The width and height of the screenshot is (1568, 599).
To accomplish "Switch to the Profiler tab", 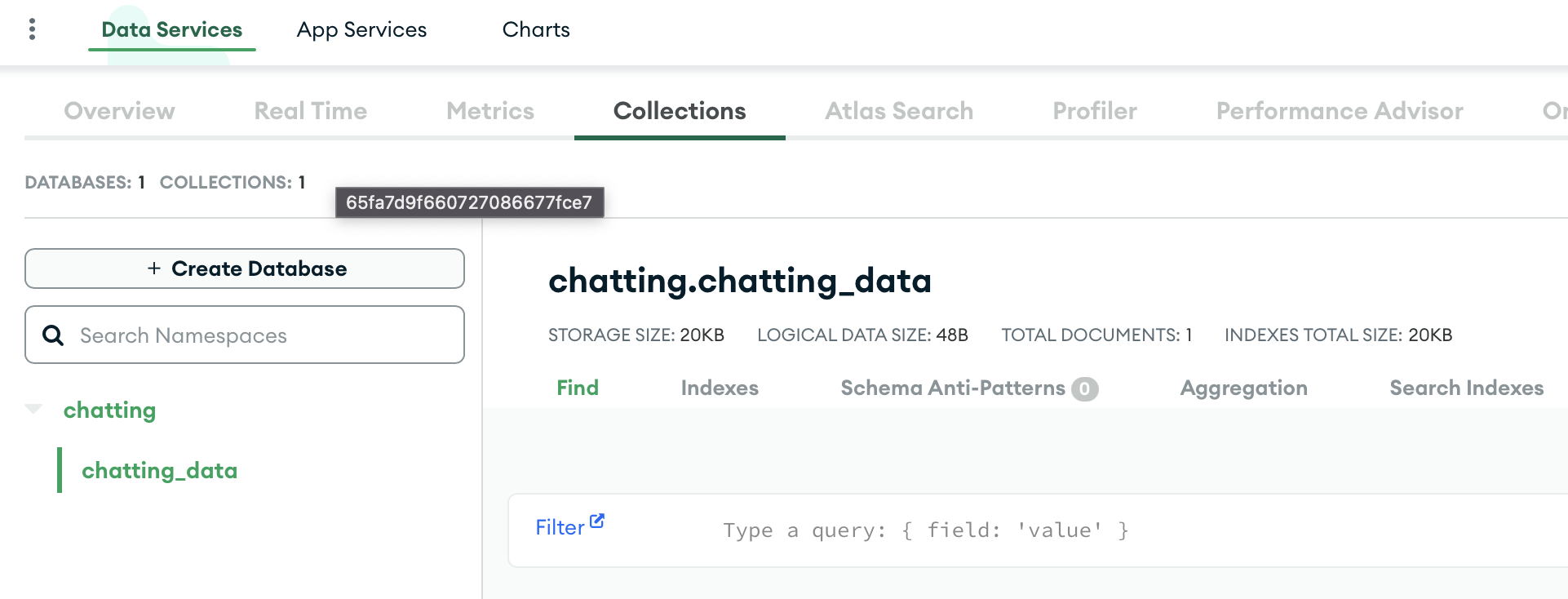I will coord(1094,111).
